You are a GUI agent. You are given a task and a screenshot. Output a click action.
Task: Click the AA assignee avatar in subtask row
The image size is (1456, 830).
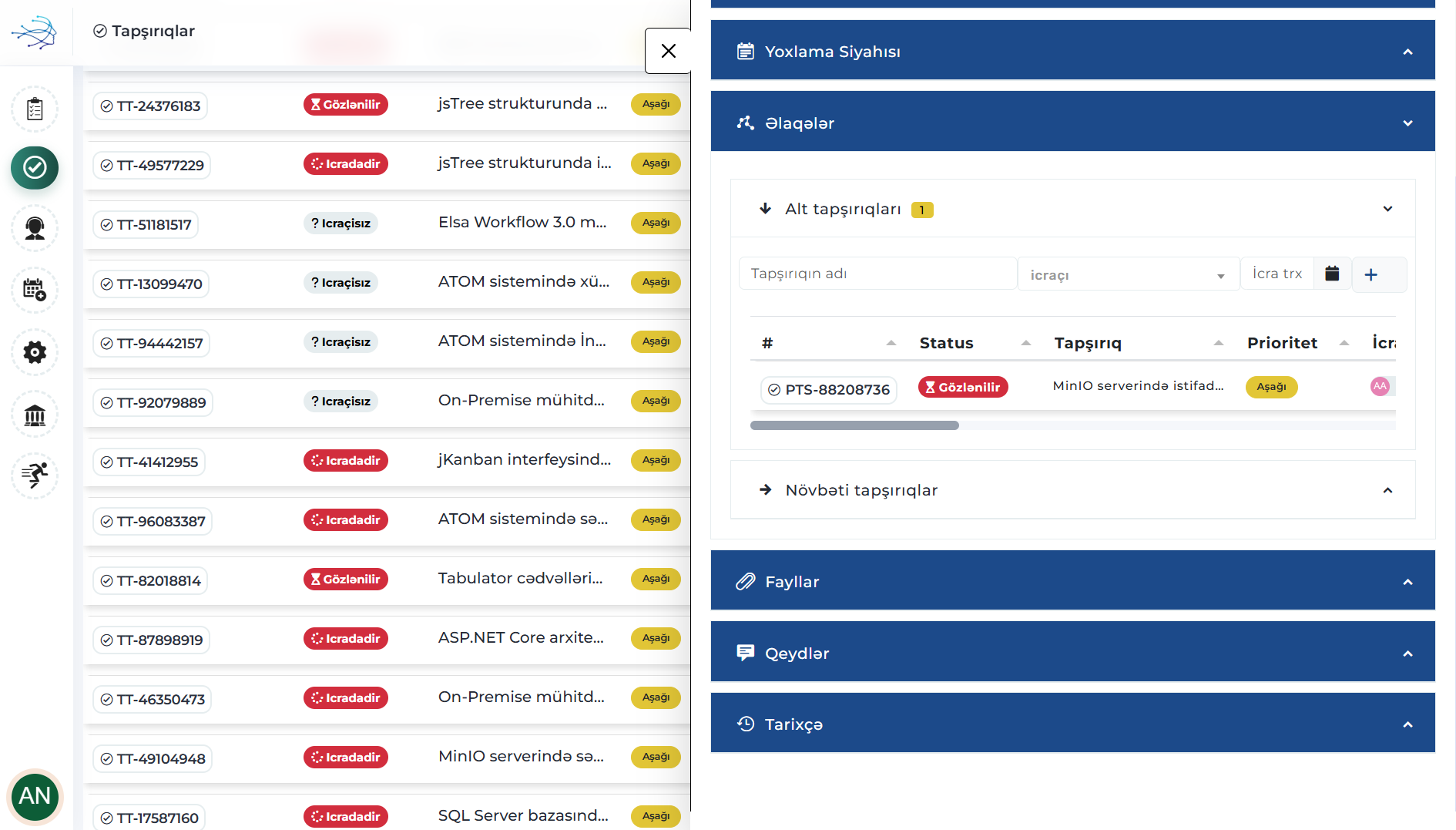[1380, 386]
